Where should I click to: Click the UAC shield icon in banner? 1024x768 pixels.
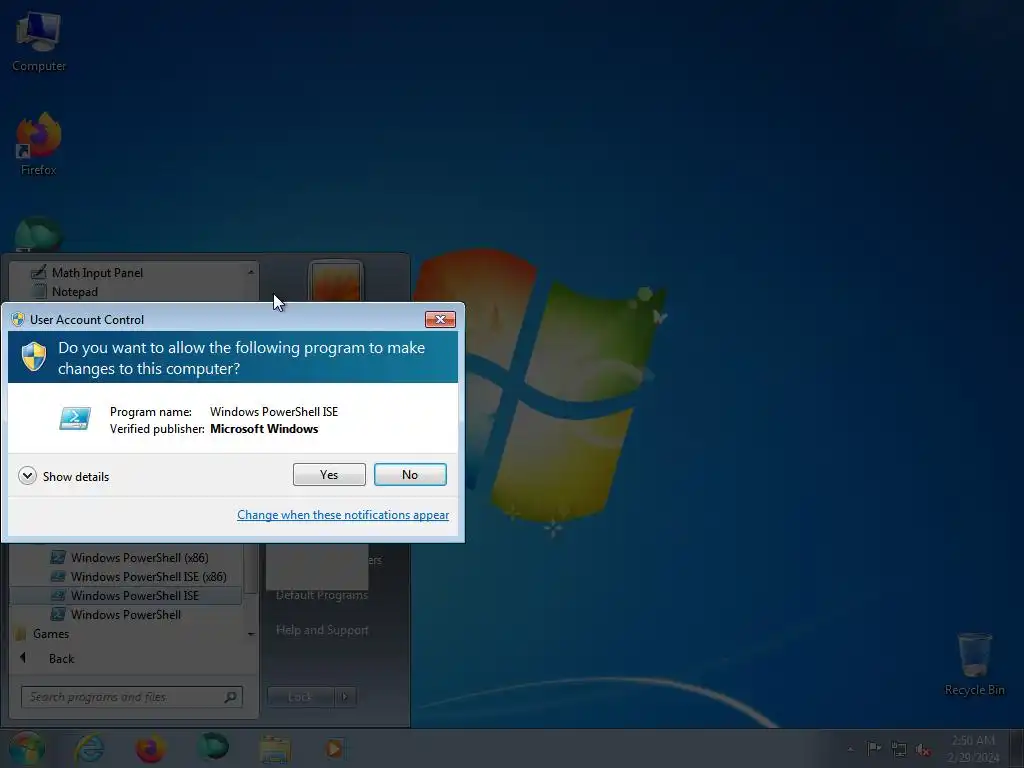point(34,357)
